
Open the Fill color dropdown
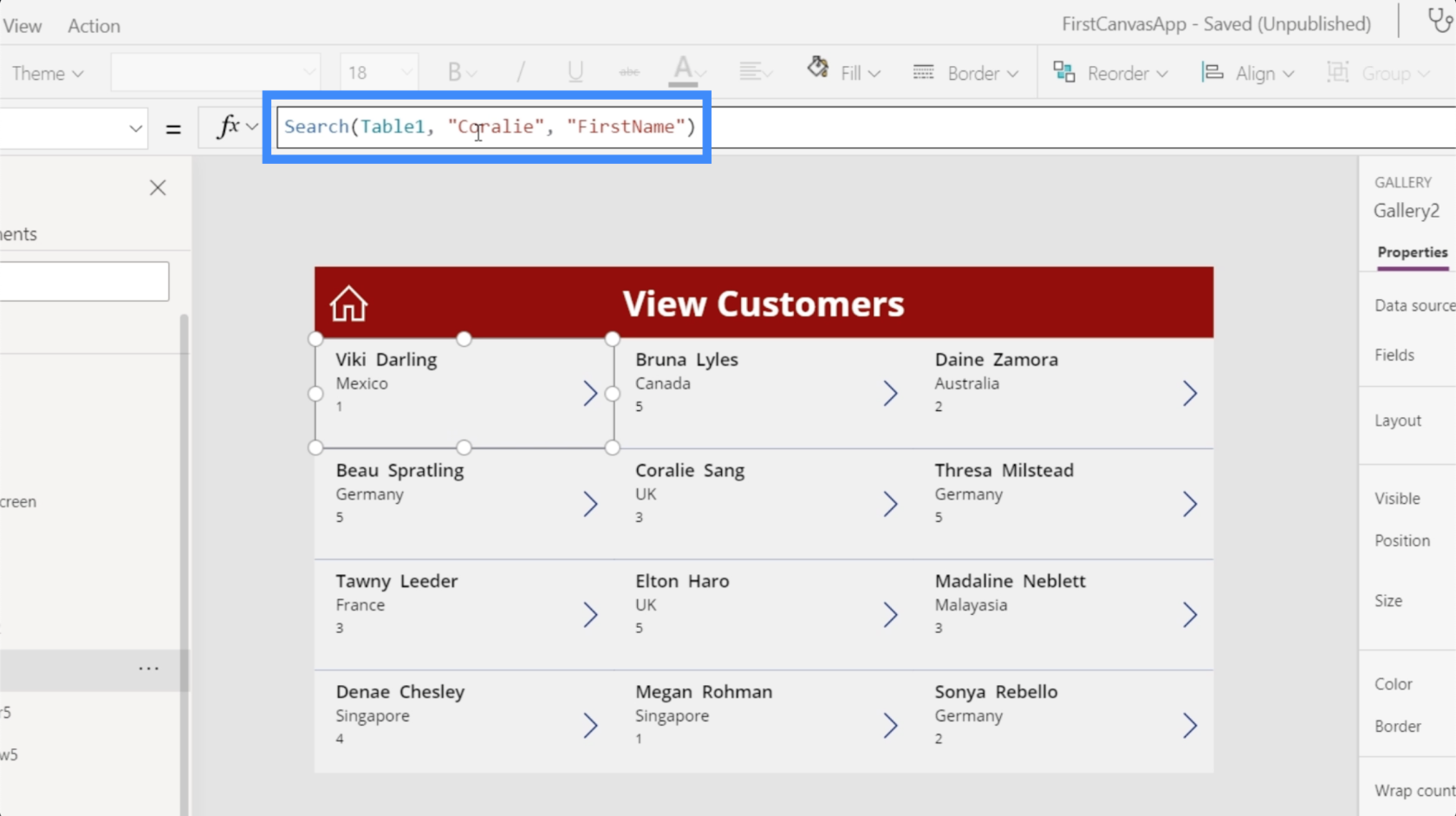[844, 73]
